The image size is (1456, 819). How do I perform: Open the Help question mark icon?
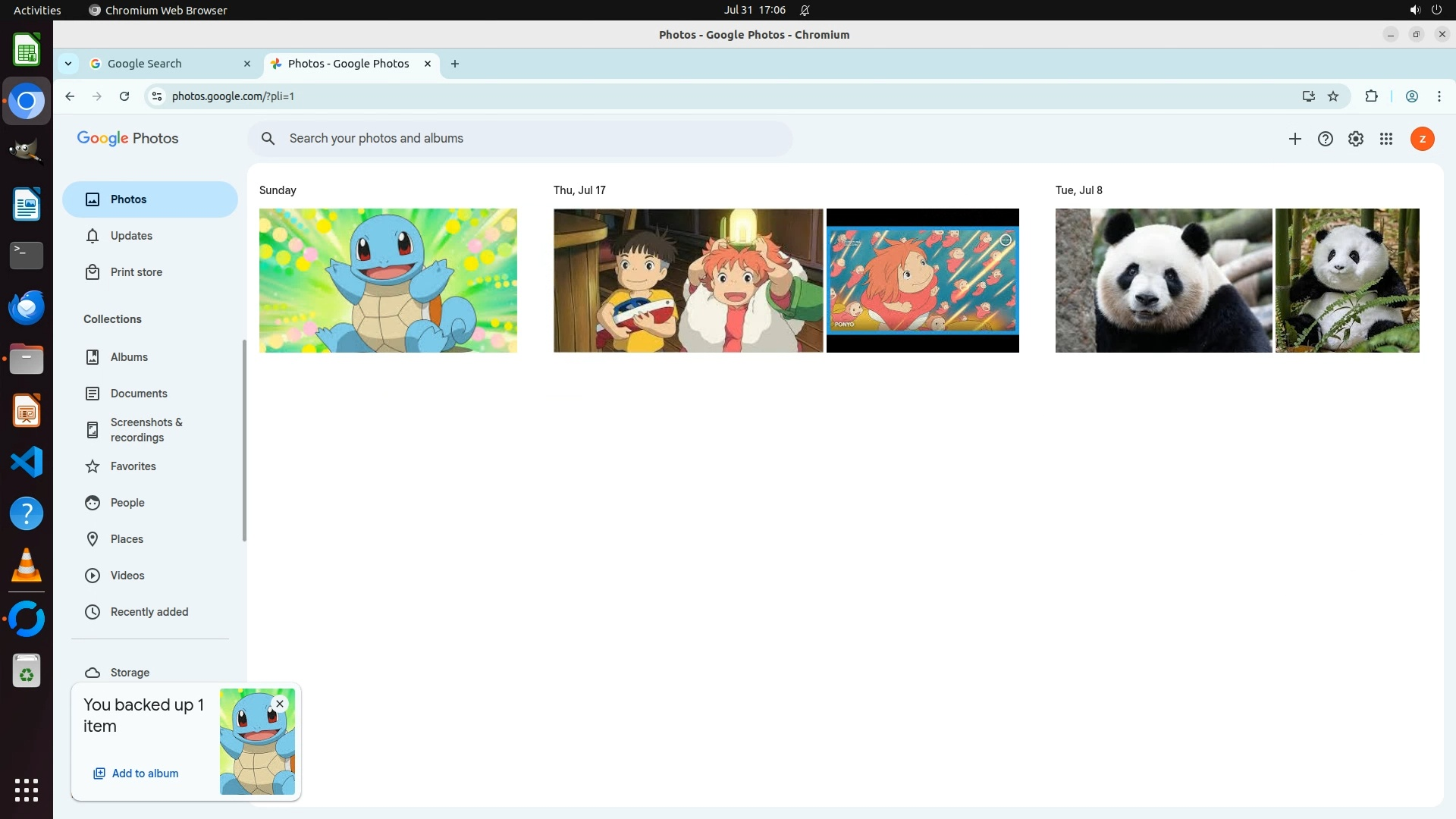[x=1325, y=139]
